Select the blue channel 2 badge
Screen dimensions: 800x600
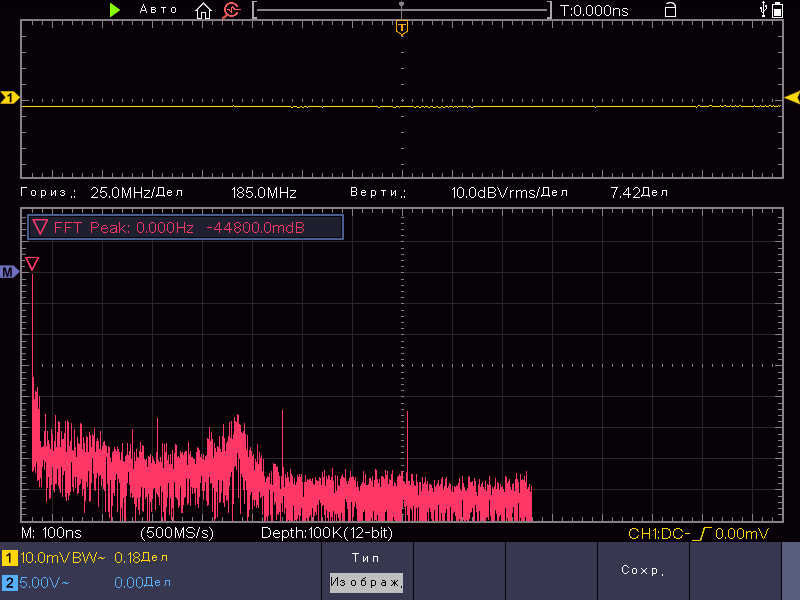click(x=9, y=582)
